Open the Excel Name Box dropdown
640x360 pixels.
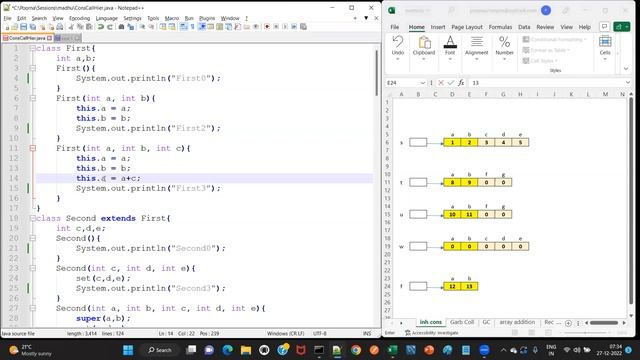[422, 83]
